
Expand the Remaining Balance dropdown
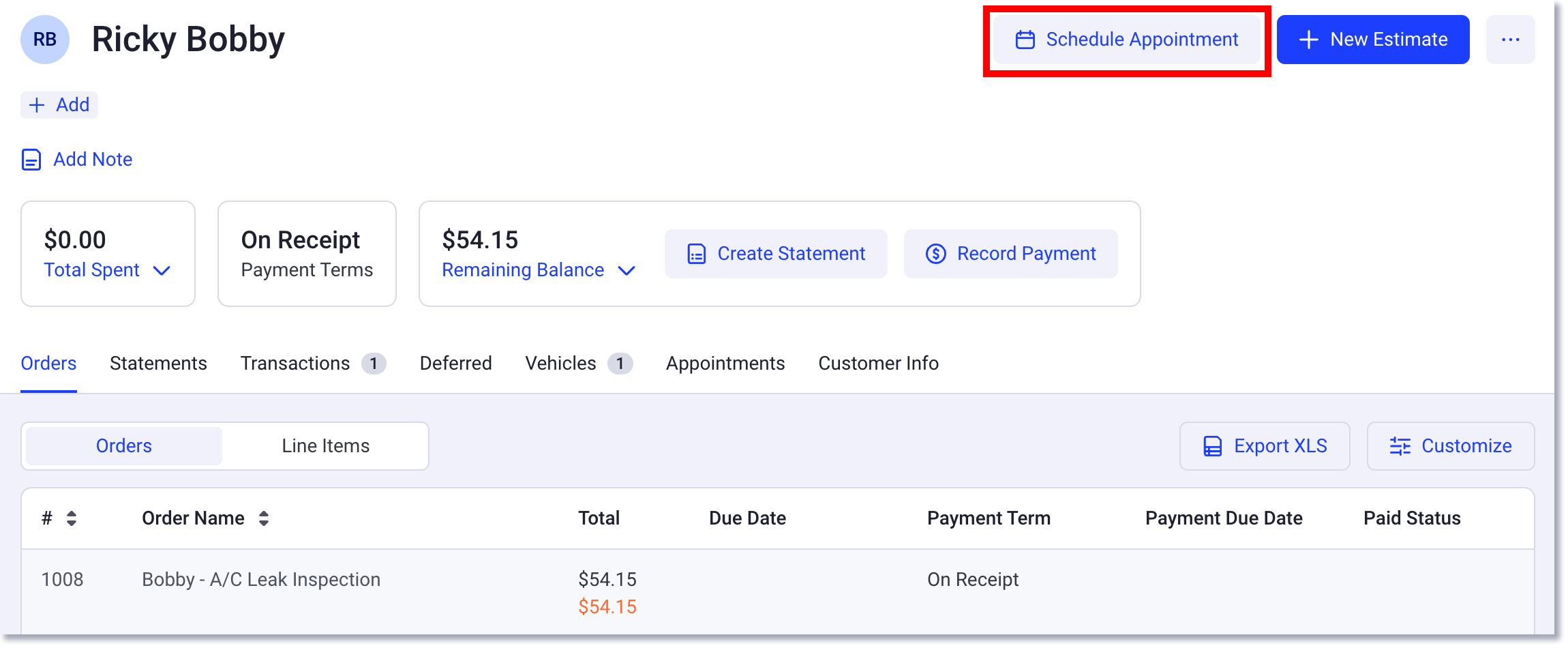pos(626,271)
